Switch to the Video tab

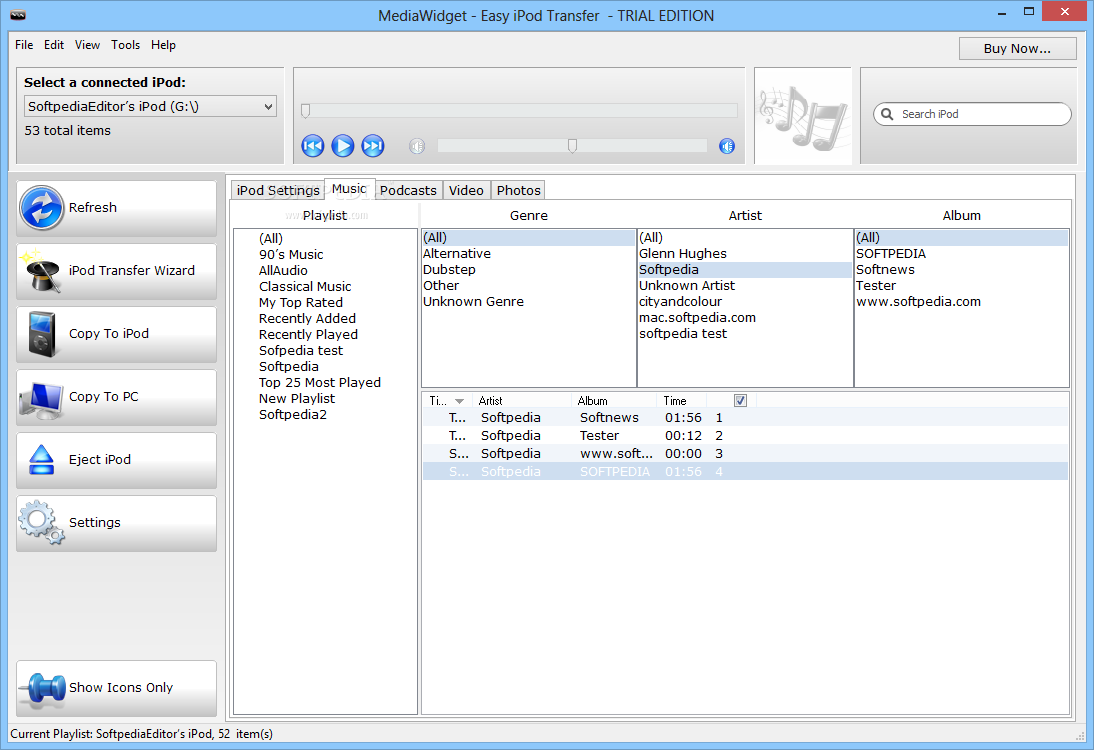pos(466,190)
